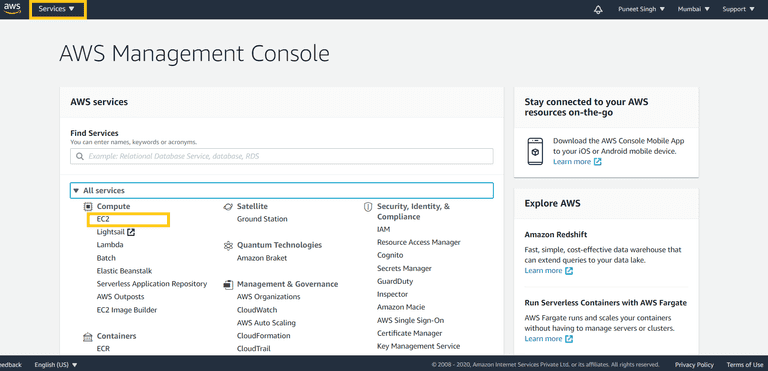
Task: Click Run Serverless Containers with AWS Fargate heading
Action: (x=605, y=303)
